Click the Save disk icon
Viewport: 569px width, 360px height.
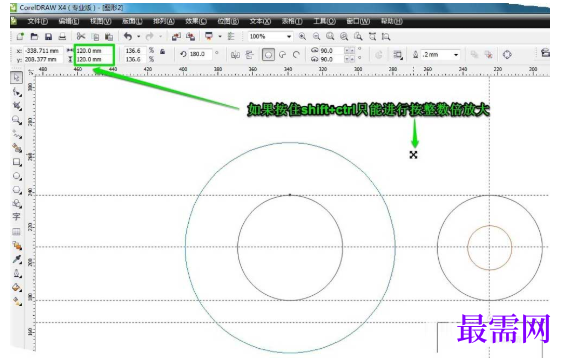(48, 36)
